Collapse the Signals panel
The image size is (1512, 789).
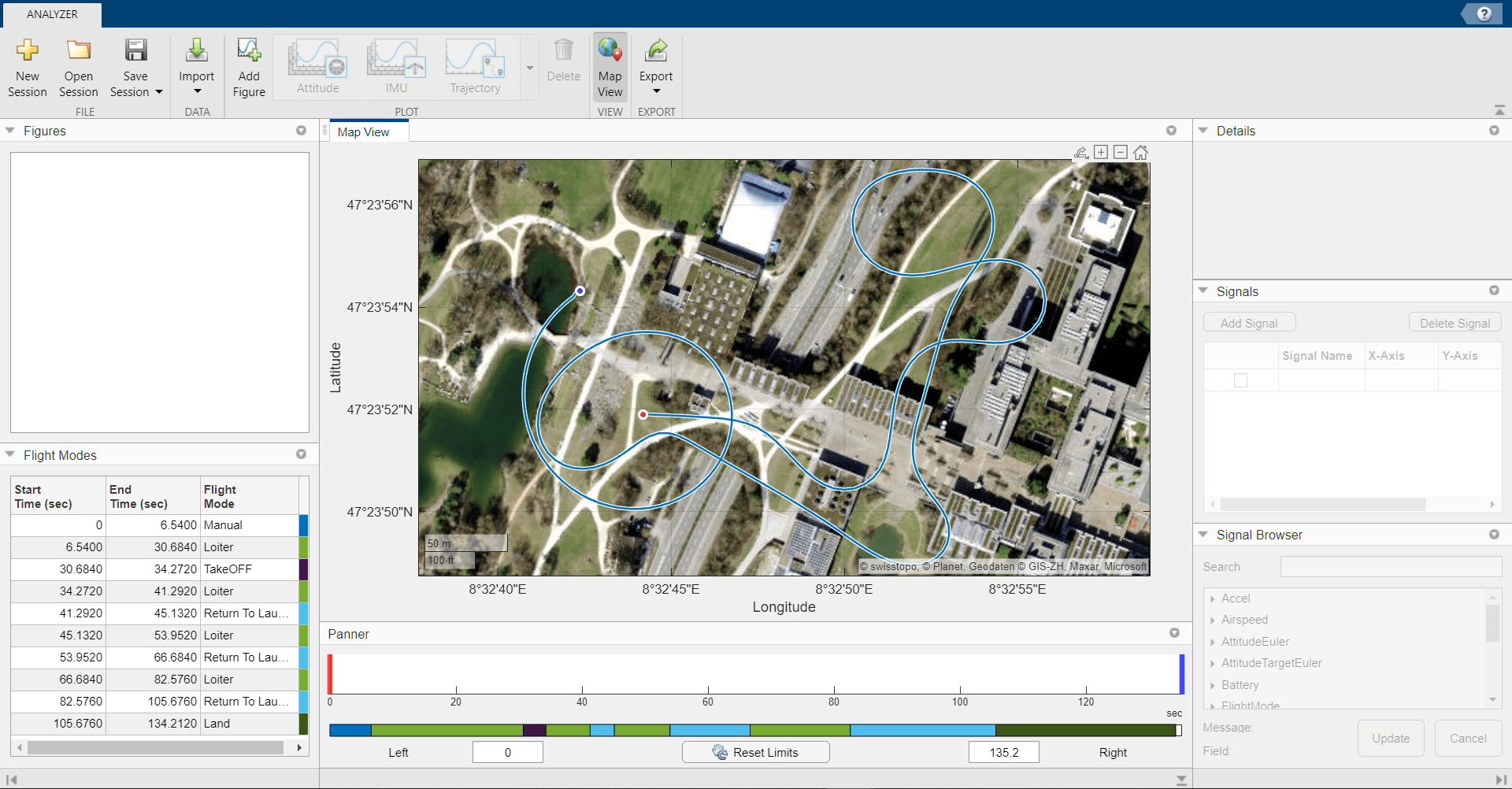[1203, 291]
